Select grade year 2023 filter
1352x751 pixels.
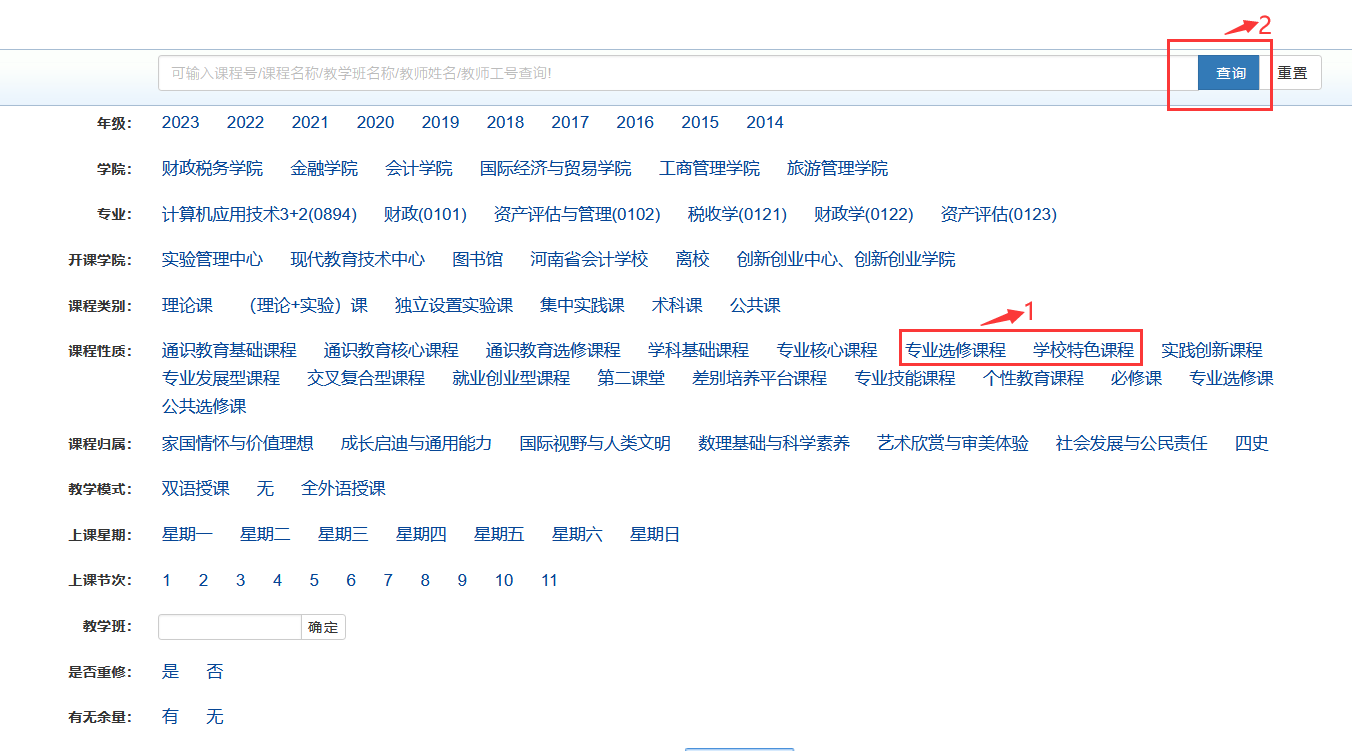[x=180, y=123]
